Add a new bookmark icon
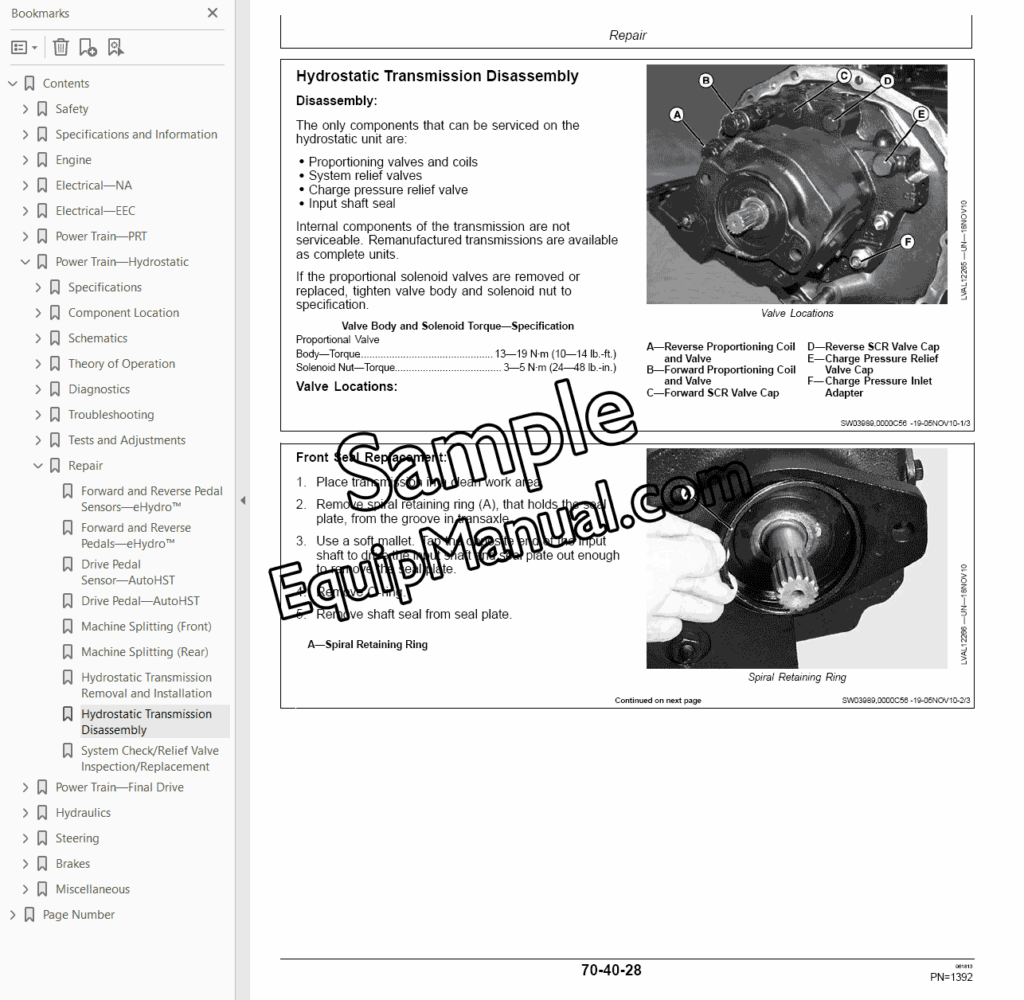The image size is (1024, 1000). tap(88, 47)
